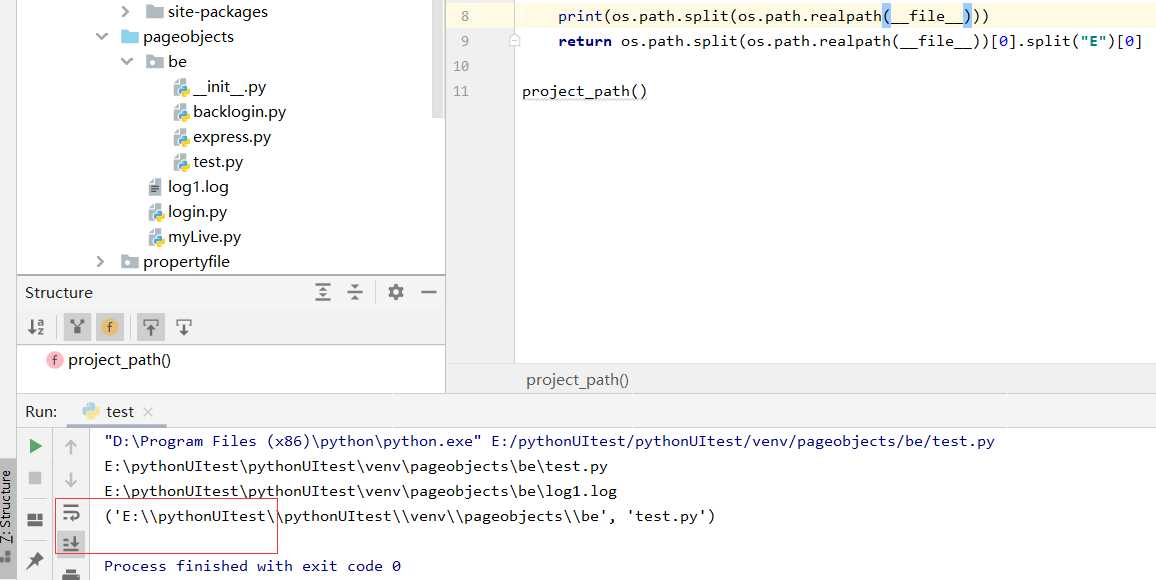Expand the site-packages folder
Screen dimensions: 1156x580
[125, 12]
